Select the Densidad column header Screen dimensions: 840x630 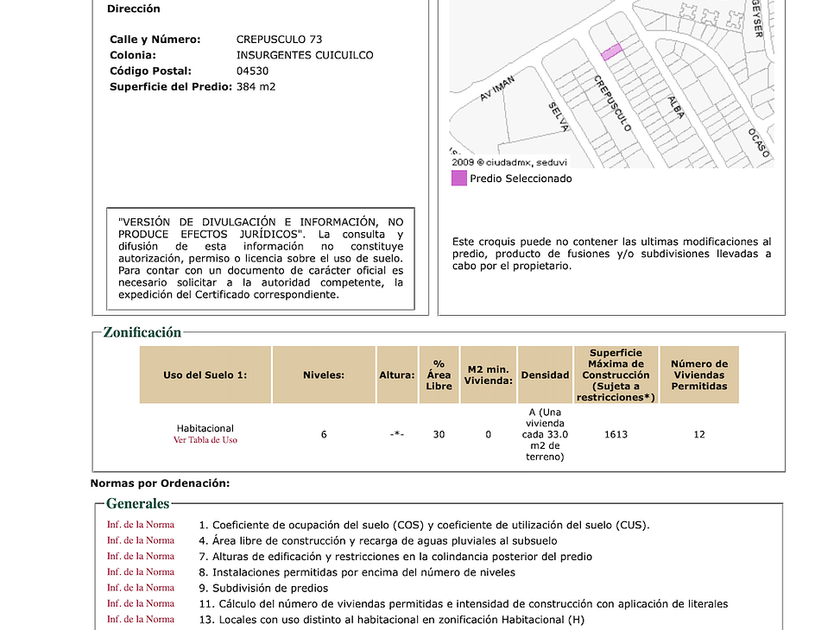coord(545,375)
